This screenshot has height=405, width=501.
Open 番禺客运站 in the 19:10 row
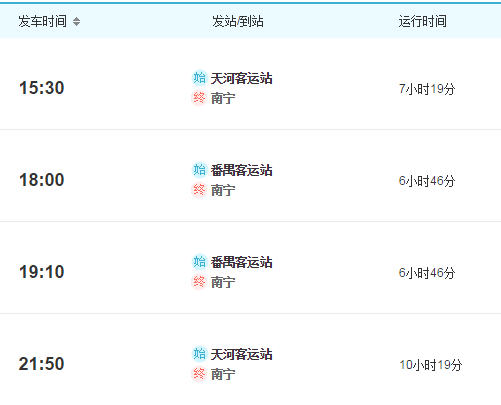(x=242, y=263)
